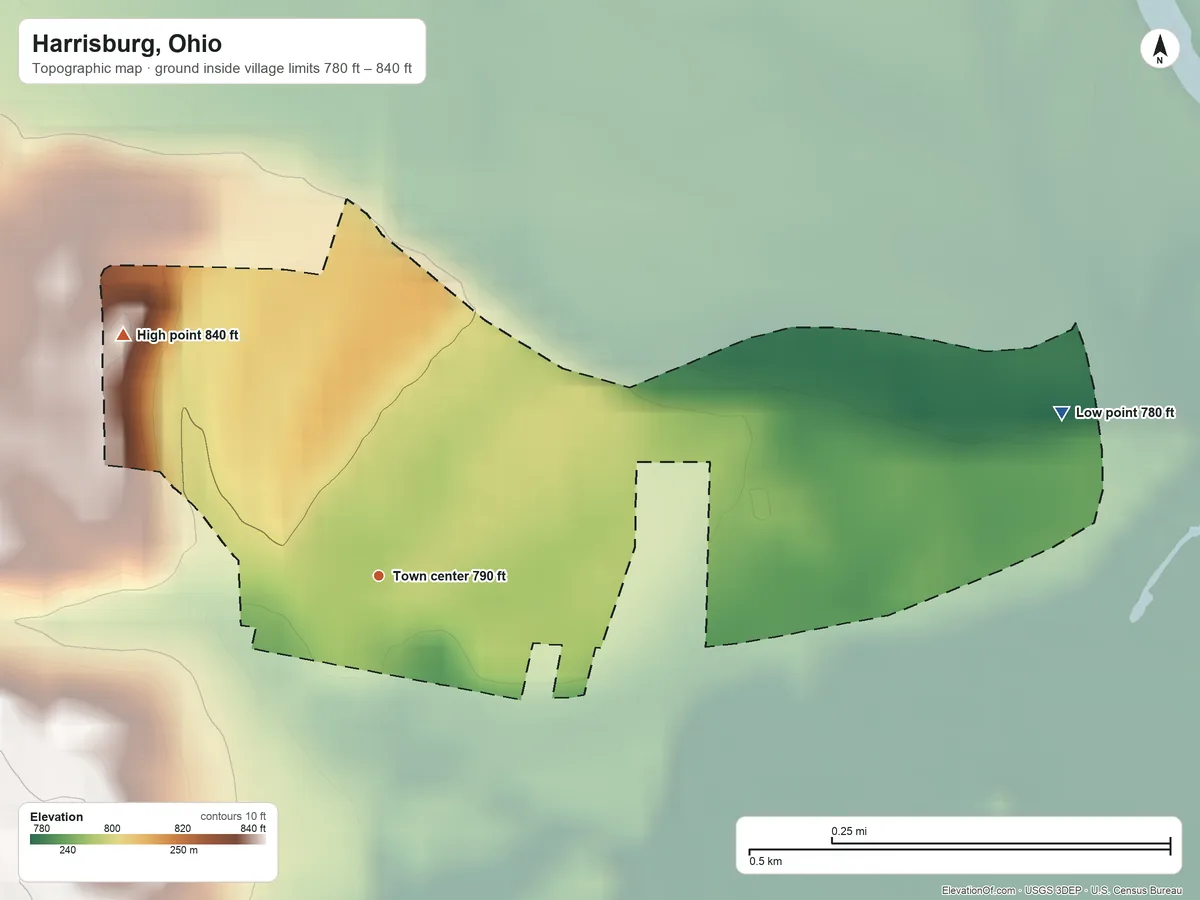This screenshot has width=1200, height=900.
Task: Click the "0.5 km" scale label
Action: (766, 861)
